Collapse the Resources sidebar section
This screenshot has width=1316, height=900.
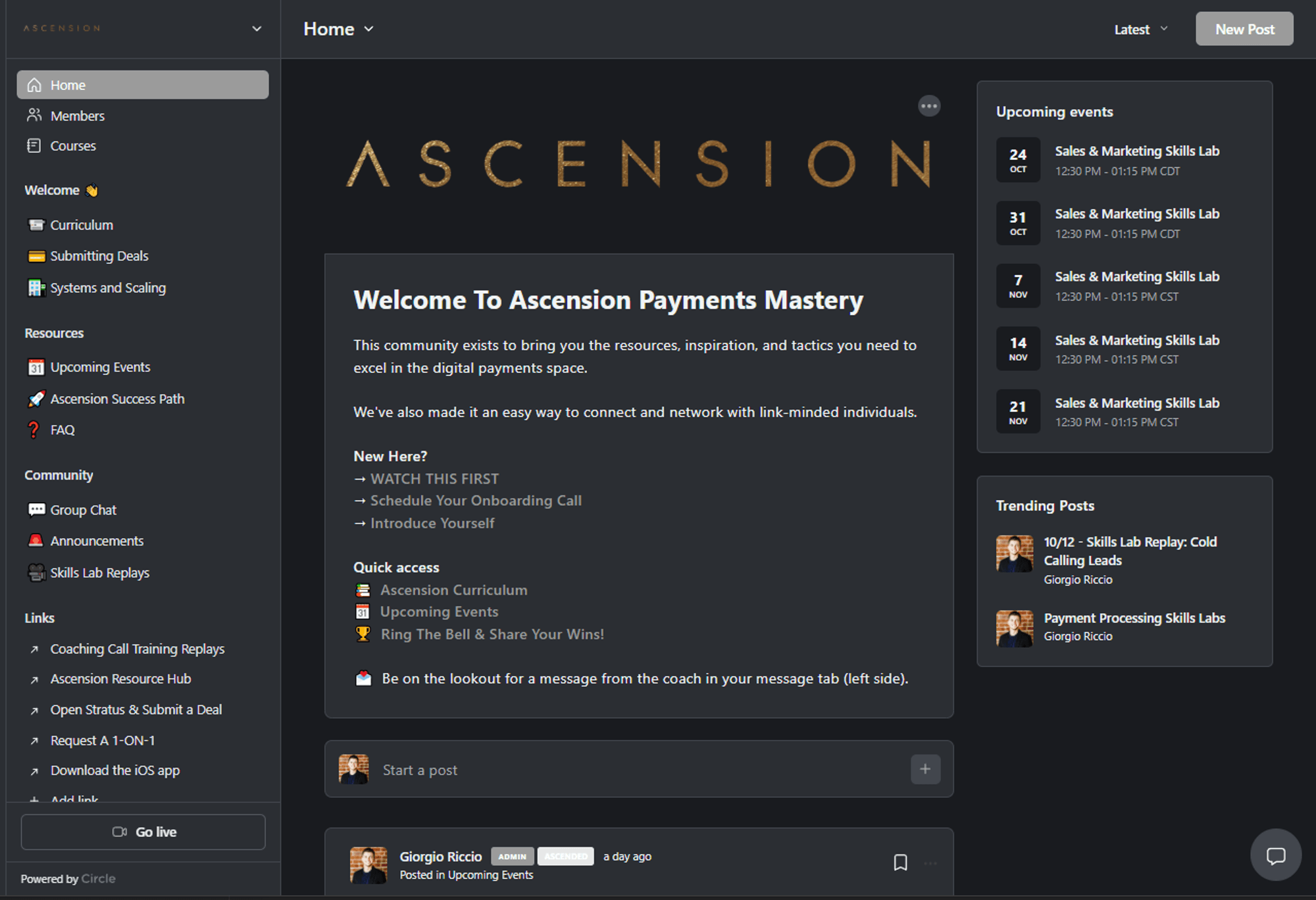[54, 333]
